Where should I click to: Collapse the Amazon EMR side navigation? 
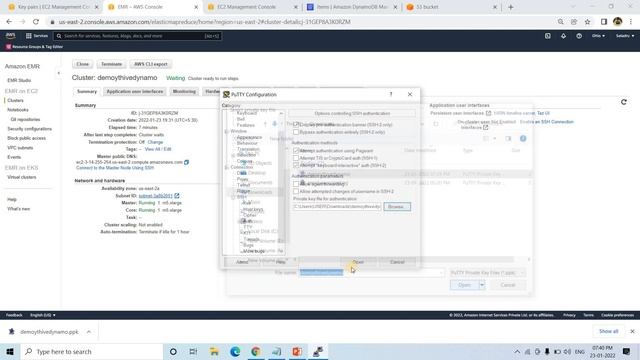tap(58, 73)
